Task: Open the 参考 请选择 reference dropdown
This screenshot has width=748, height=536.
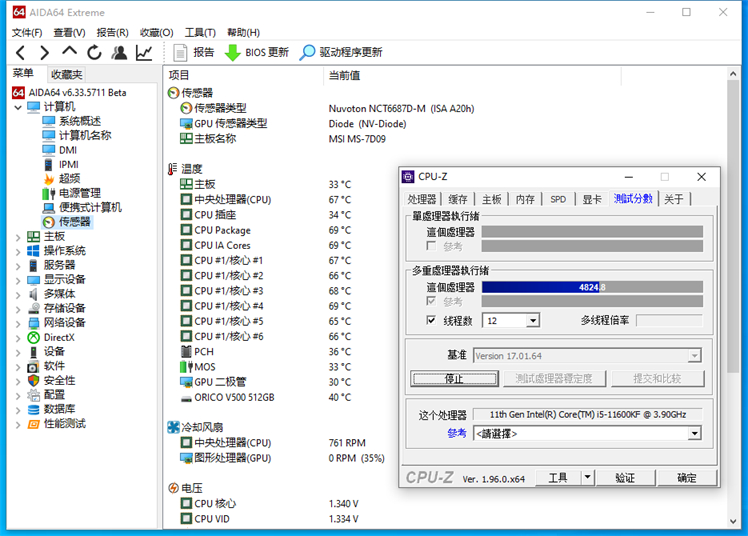Action: [695, 433]
